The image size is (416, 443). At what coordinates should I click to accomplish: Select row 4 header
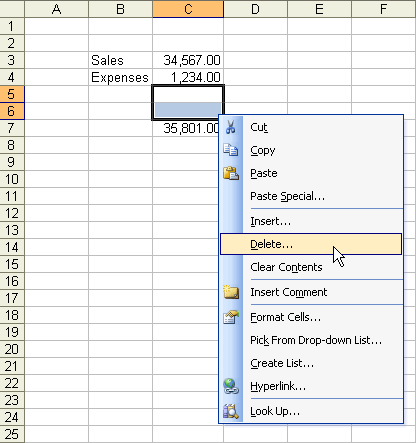tap(12, 77)
